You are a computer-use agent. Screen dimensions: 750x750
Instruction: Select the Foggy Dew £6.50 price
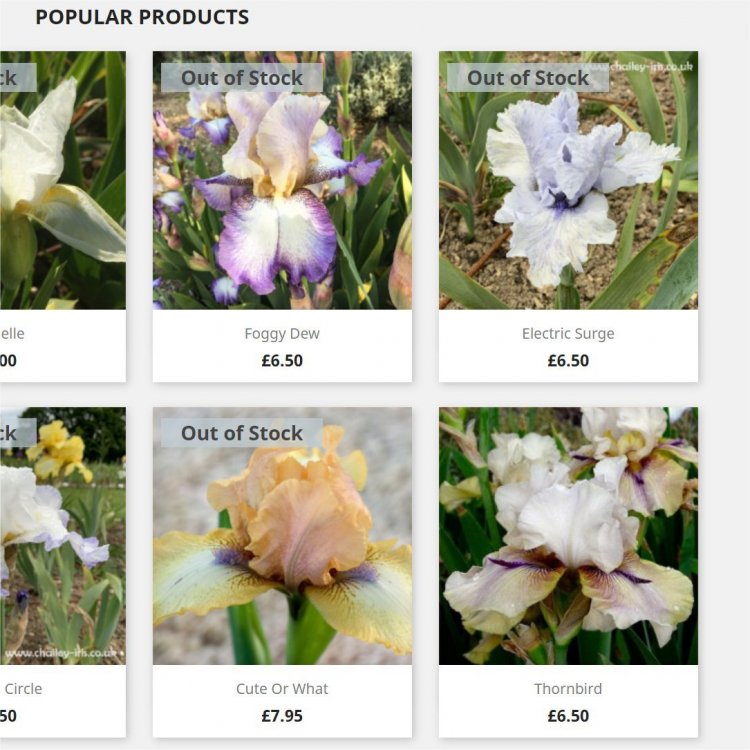(x=282, y=361)
